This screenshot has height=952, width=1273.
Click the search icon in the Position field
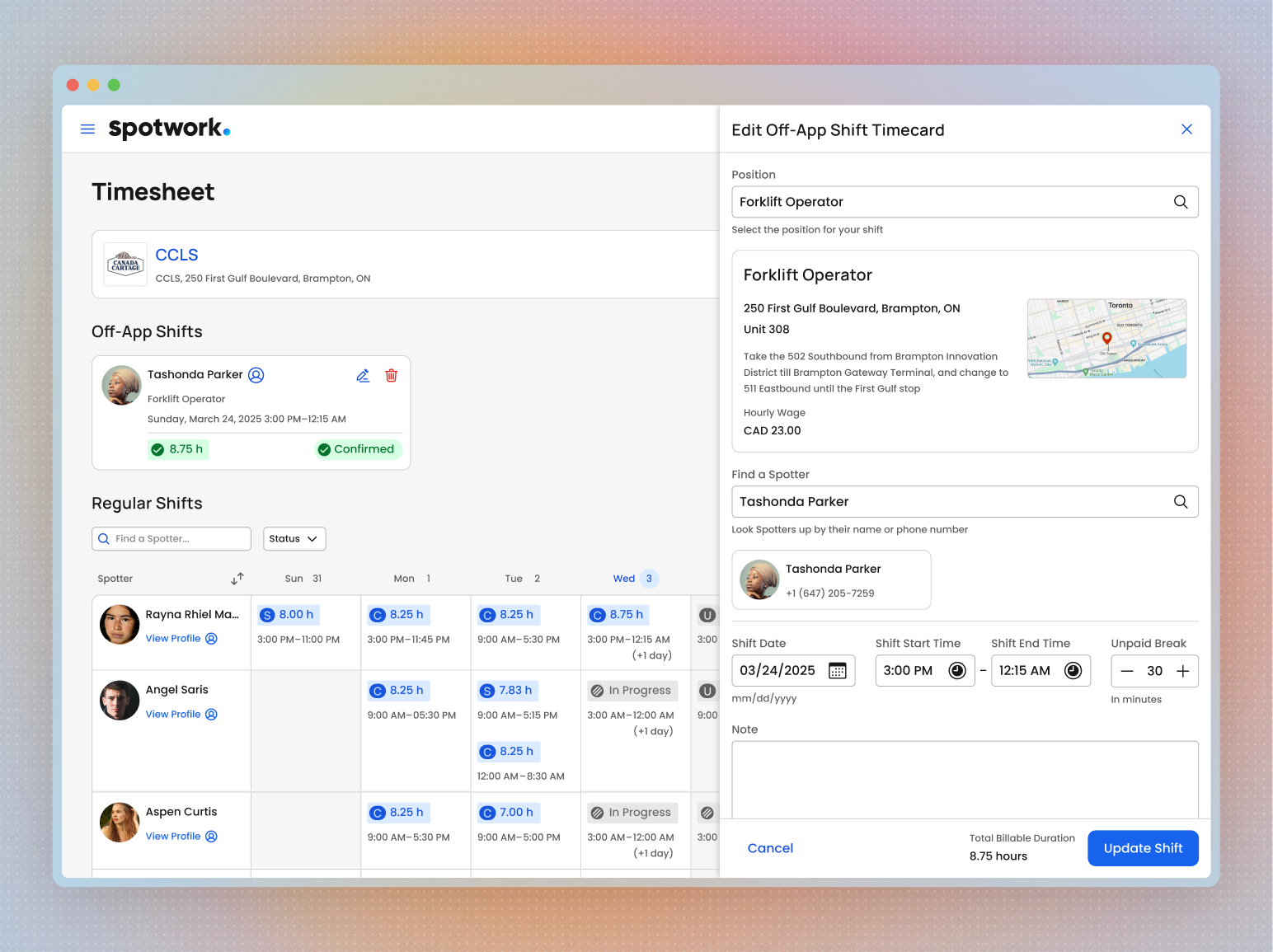1181,201
